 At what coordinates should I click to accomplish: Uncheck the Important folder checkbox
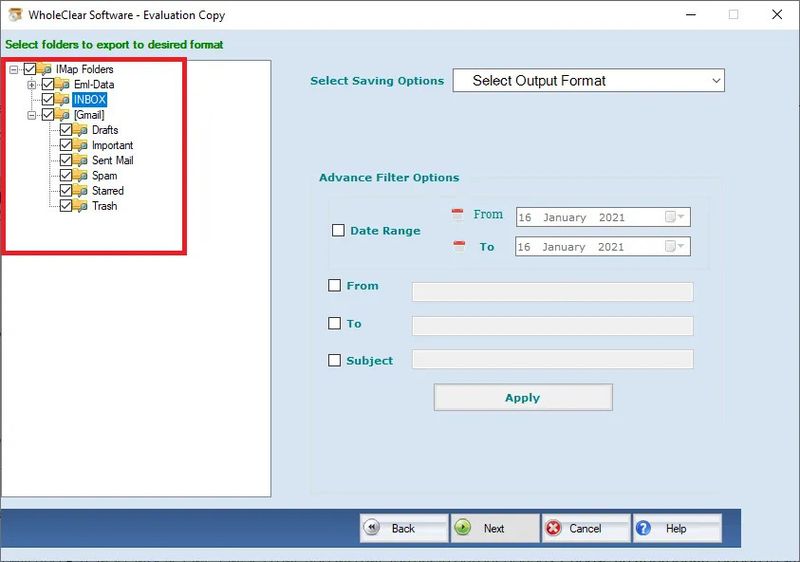point(66,145)
